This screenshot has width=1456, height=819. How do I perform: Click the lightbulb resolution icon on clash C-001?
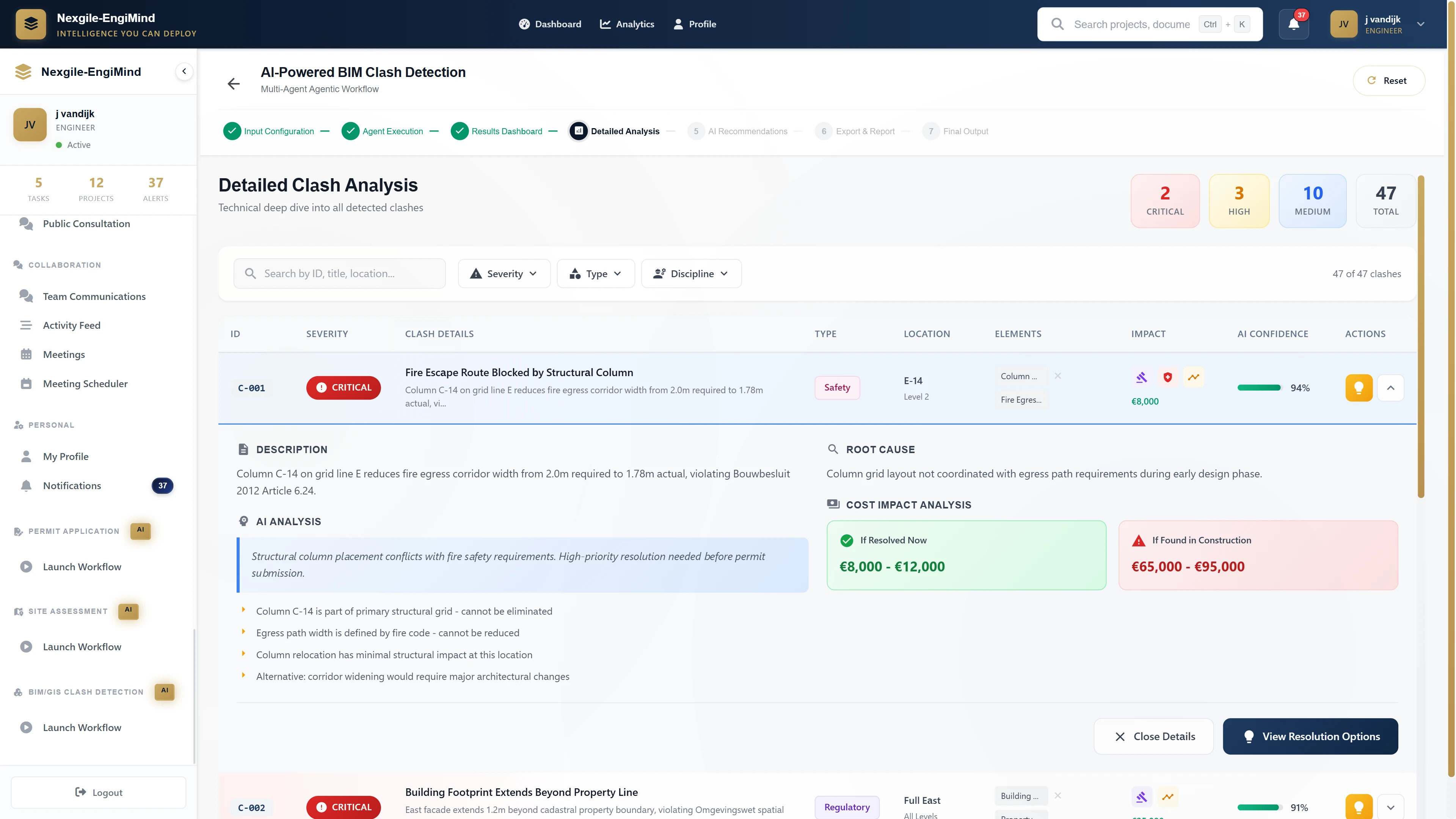[1359, 388]
